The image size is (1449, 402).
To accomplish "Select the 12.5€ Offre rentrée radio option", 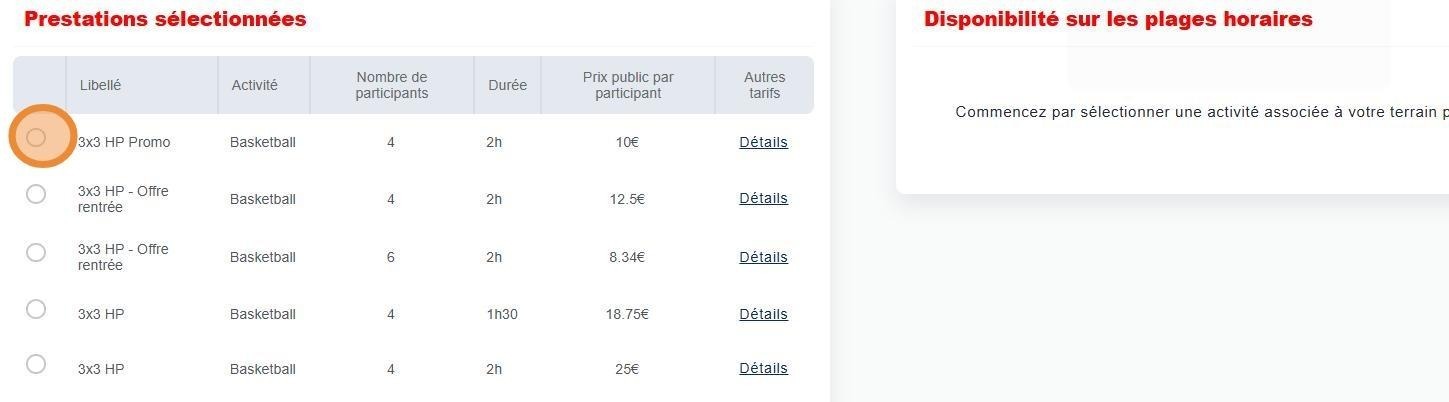I will point(36,194).
